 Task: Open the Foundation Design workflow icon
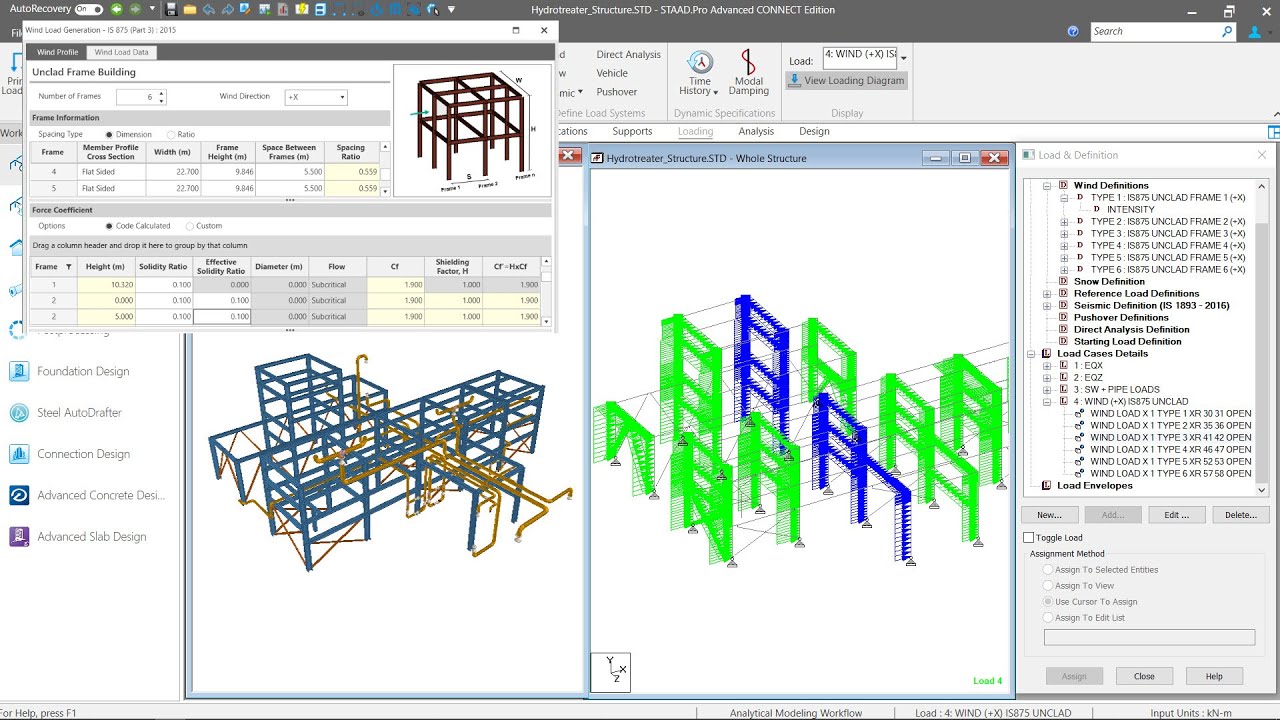[19, 371]
